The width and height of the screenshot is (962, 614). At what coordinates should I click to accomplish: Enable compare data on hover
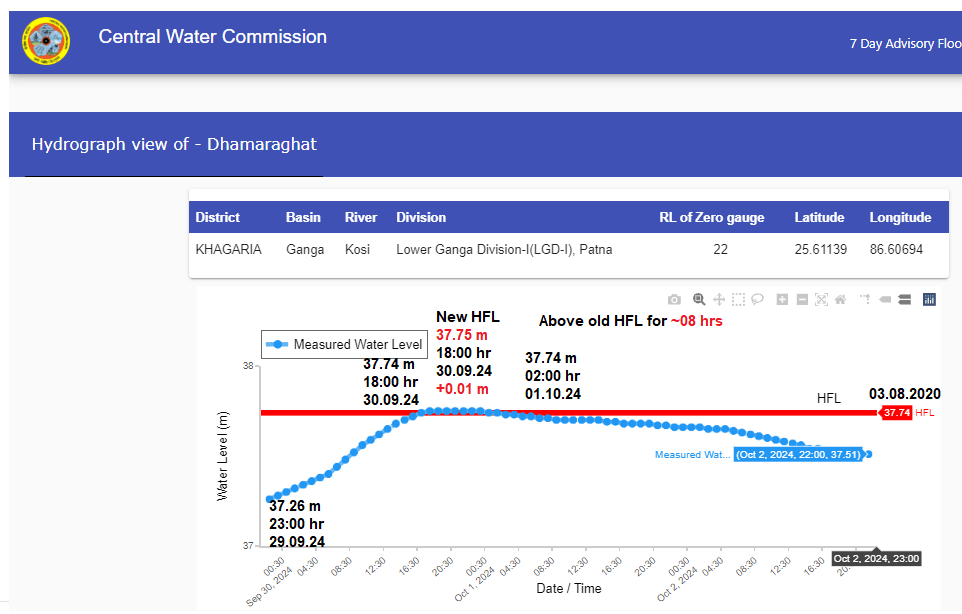click(904, 299)
